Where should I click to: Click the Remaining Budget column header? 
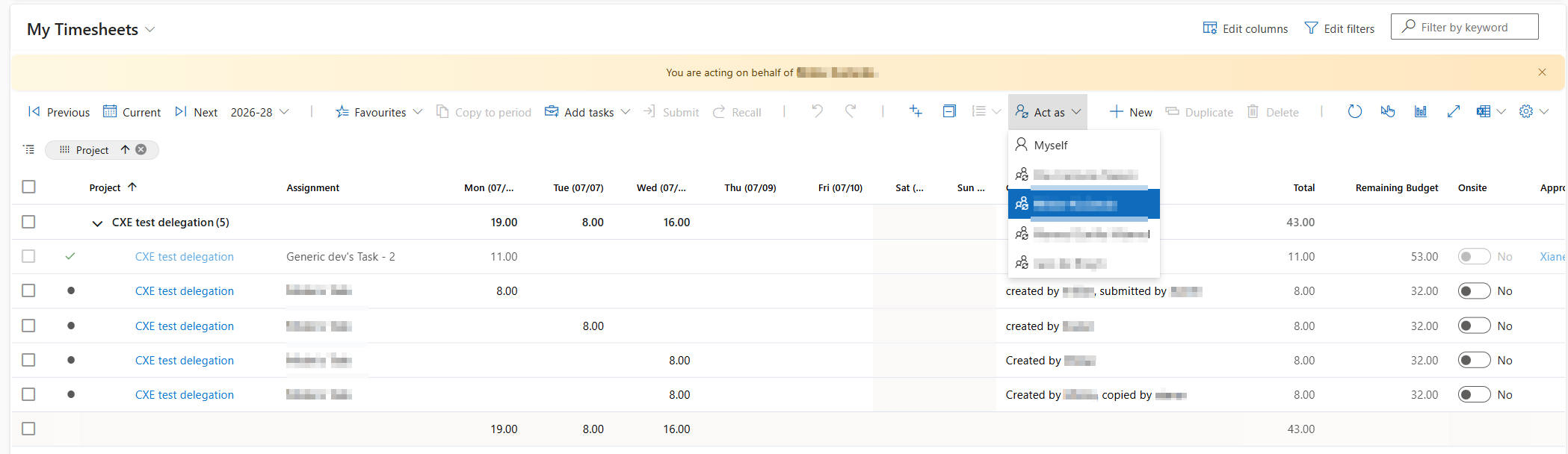(1396, 187)
